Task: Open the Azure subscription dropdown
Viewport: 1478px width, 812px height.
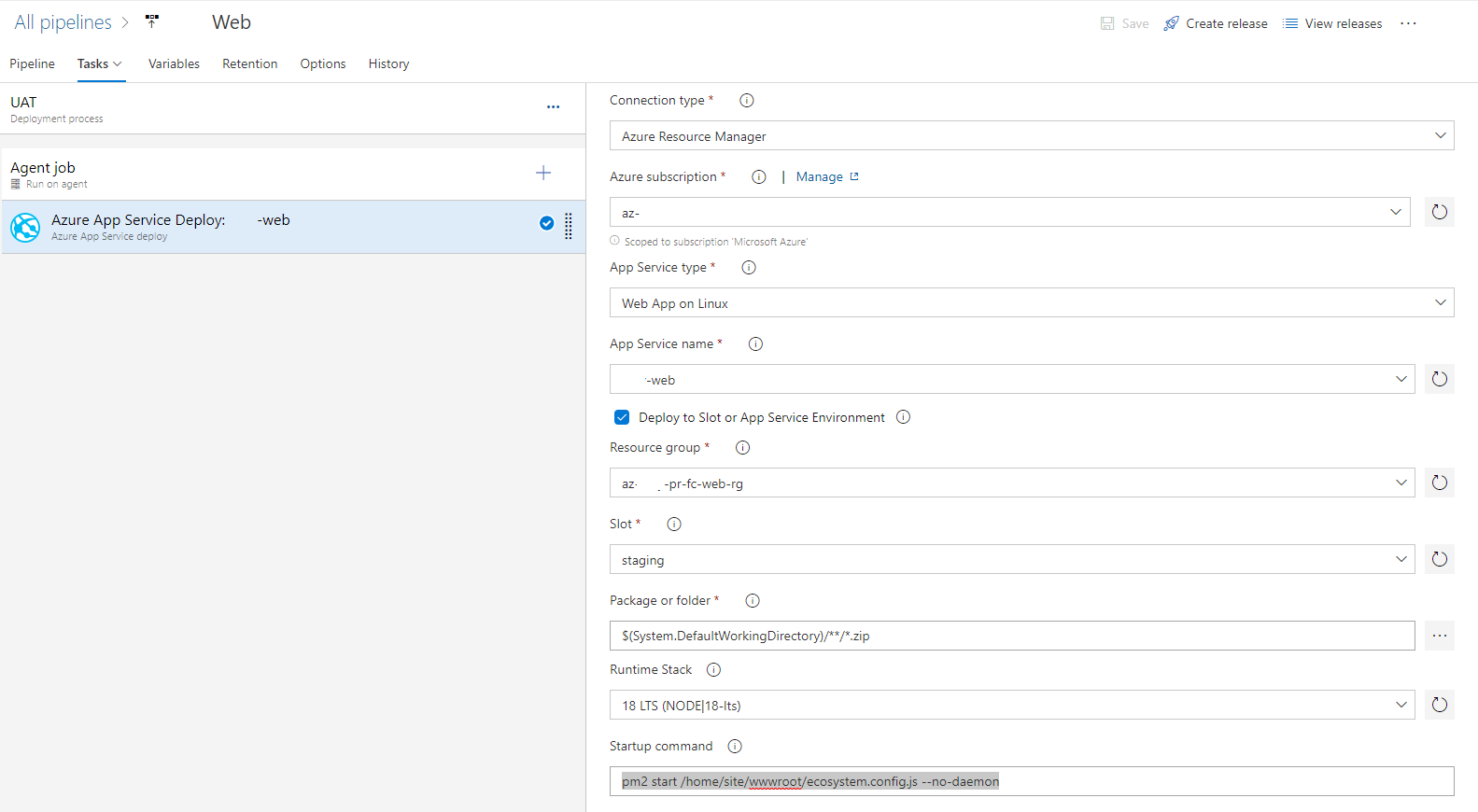Action: point(1010,212)
